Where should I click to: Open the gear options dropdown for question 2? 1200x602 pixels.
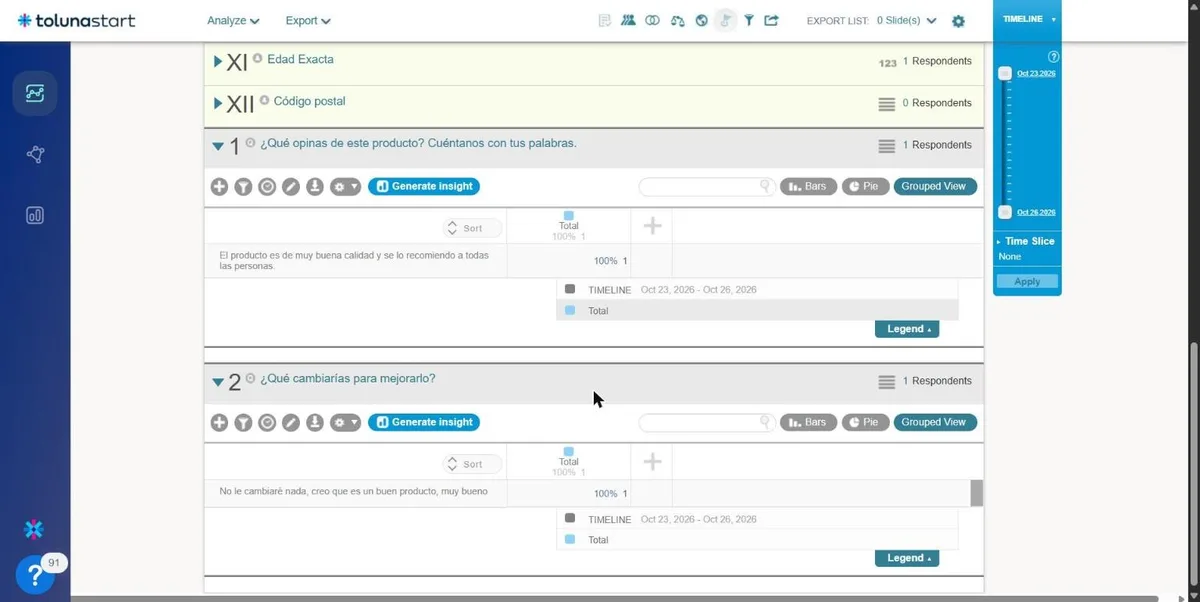(345, 423)
